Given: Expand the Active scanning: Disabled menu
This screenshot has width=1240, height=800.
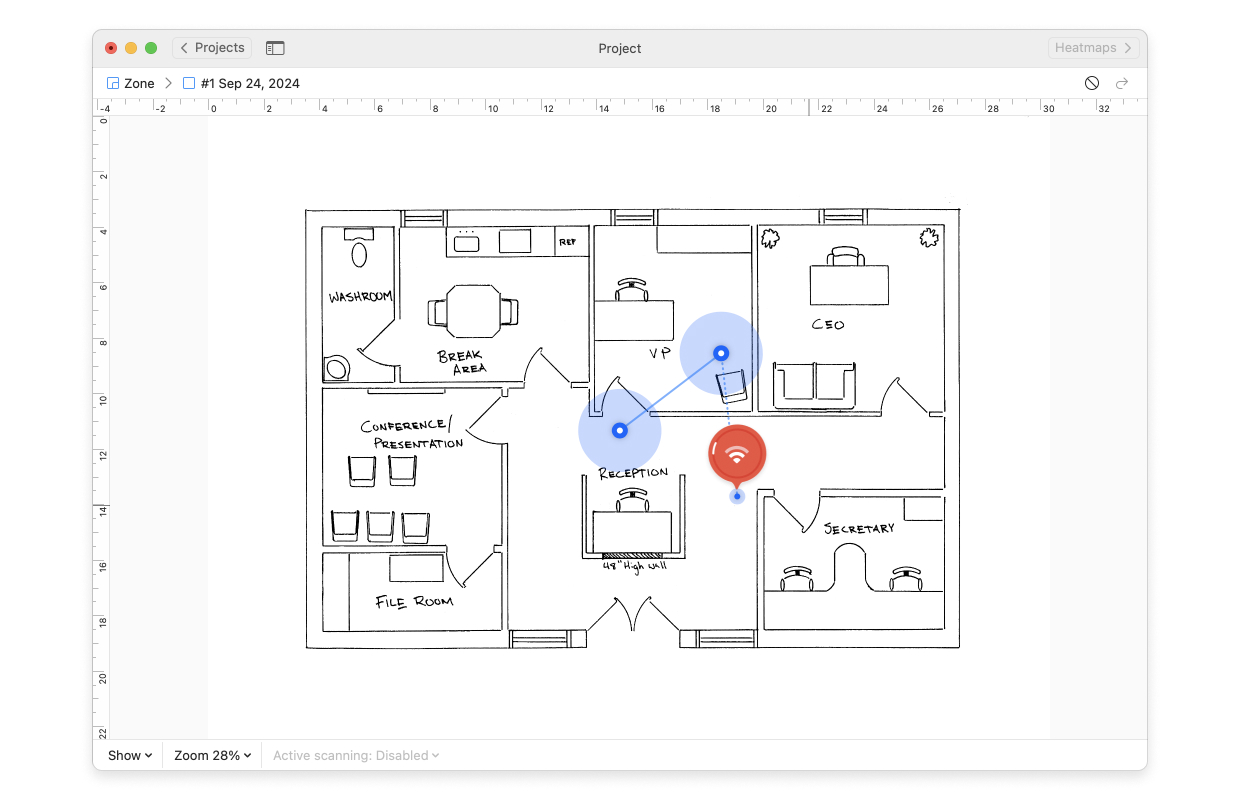Looking at the screenshot, I should (356, 755).
